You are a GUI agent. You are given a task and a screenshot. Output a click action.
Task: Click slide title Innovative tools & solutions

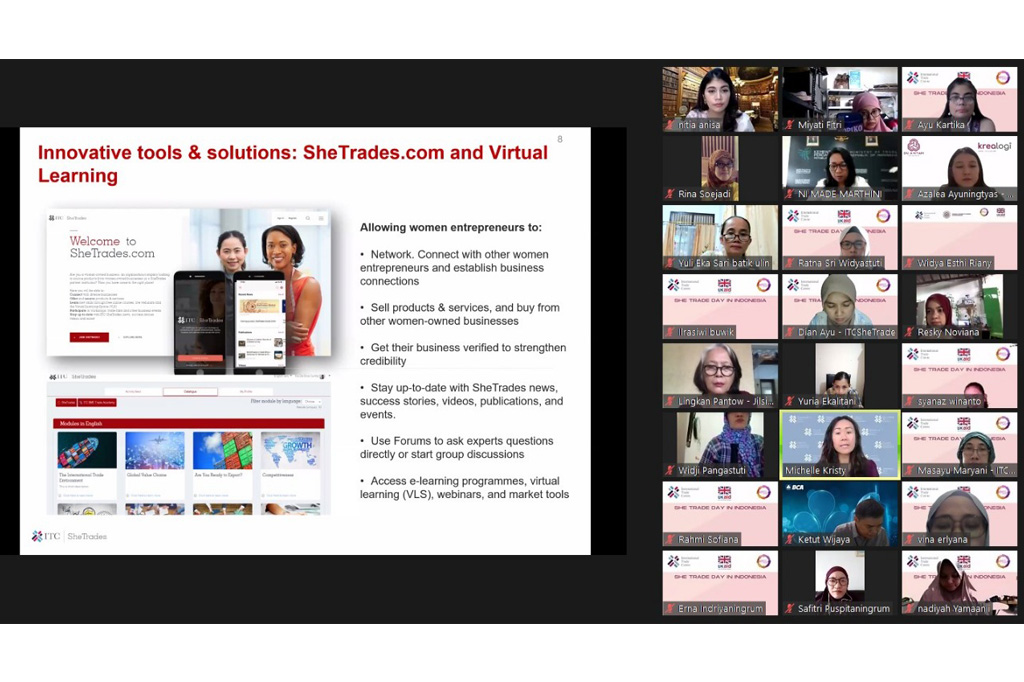pos(293,163)
